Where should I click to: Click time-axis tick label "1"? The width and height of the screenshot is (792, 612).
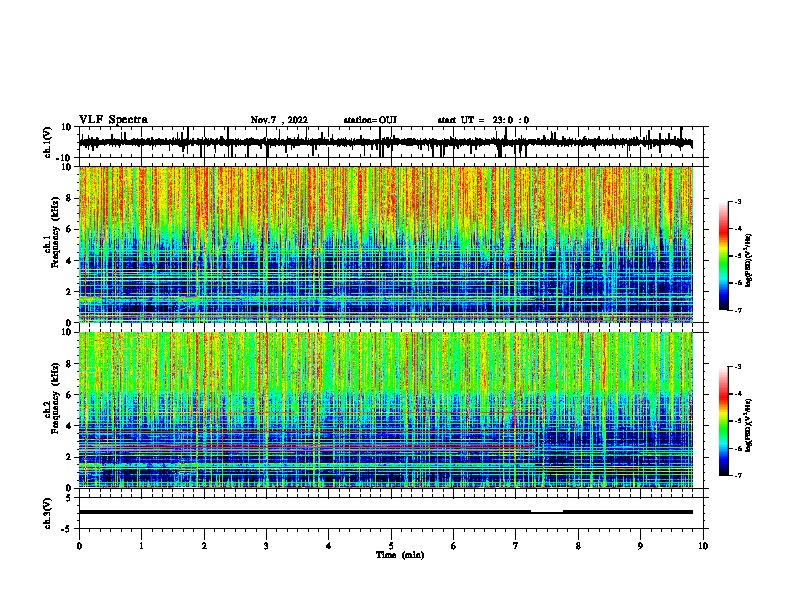coord(141,546)
